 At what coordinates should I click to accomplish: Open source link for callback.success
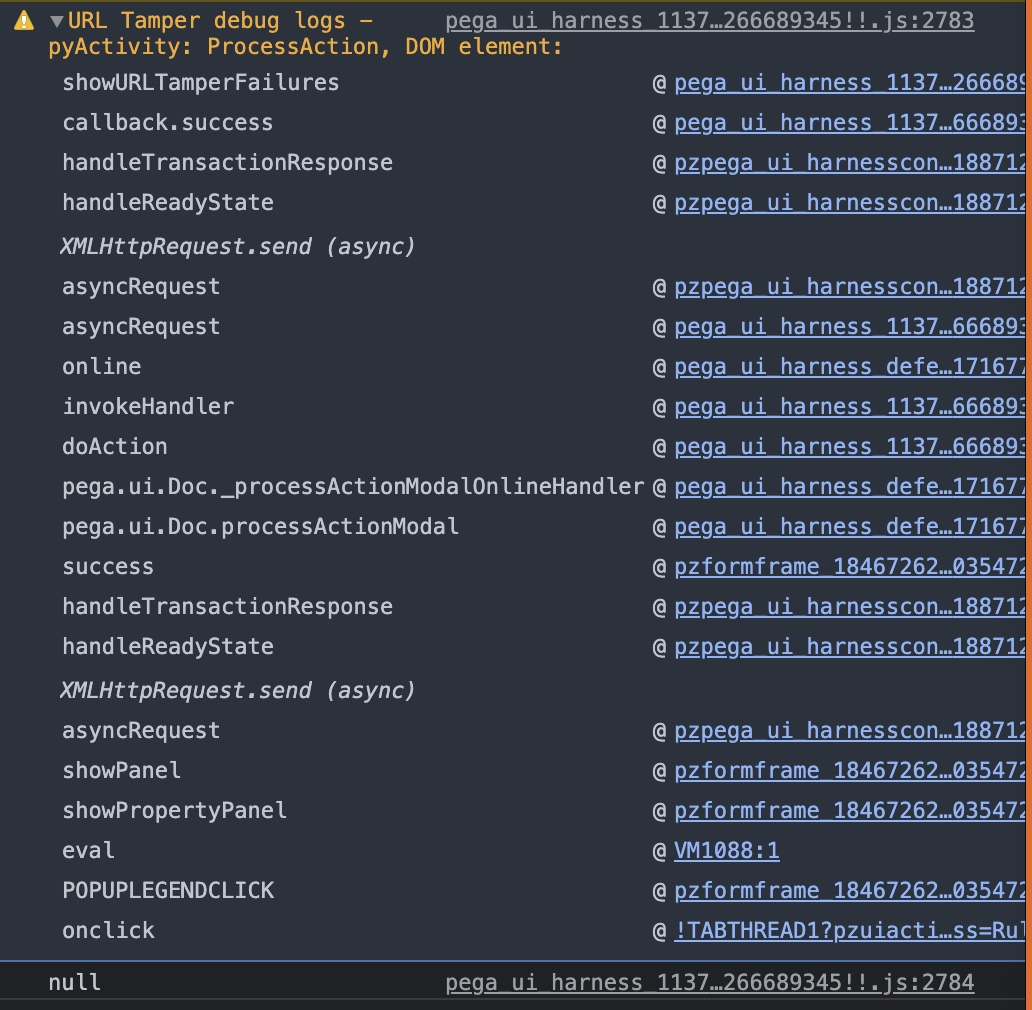pyautogui.click(x=850, y=123)
